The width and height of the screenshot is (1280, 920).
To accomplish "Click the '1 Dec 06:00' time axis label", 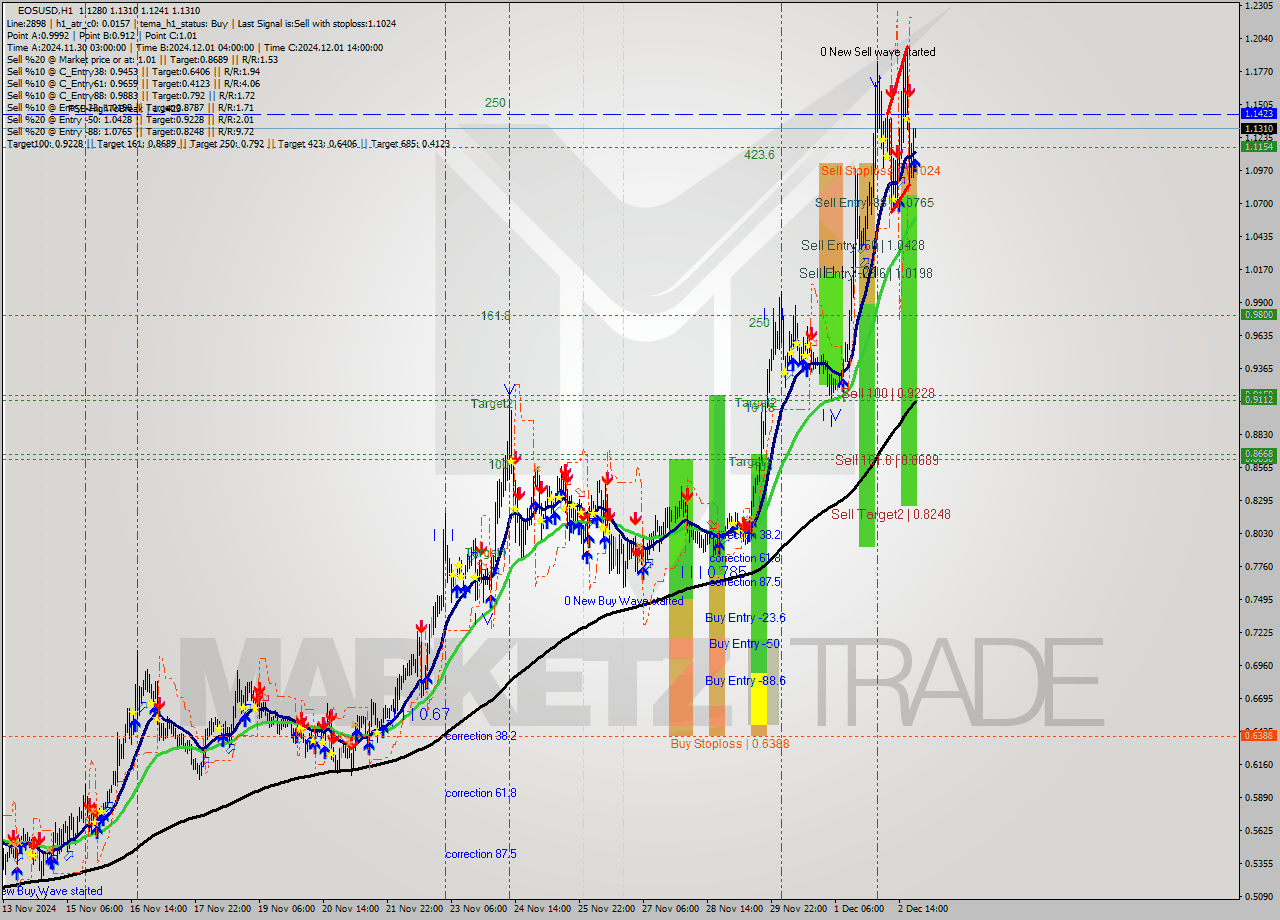I will [x=859, y=909].
